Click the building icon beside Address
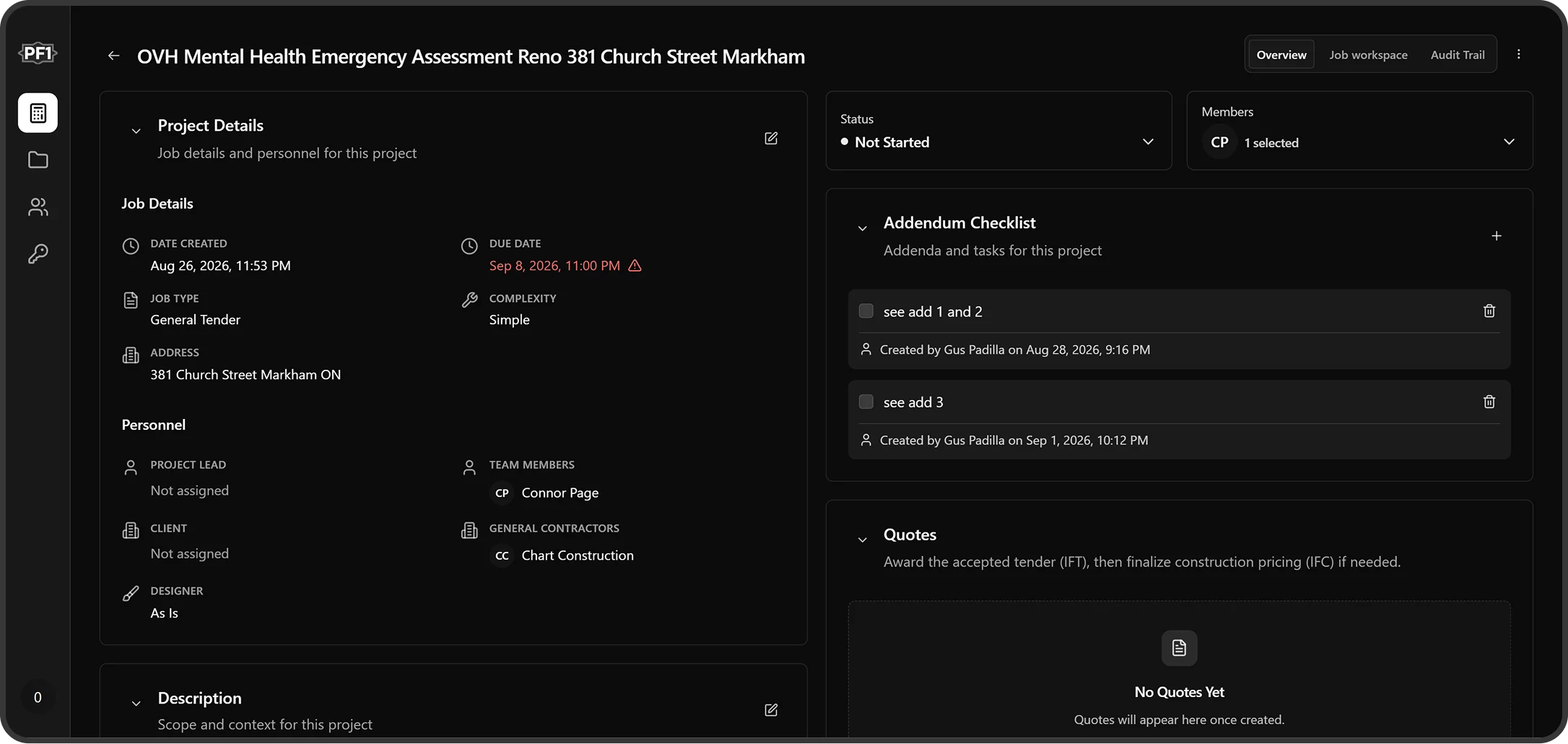 pos(131,355)
